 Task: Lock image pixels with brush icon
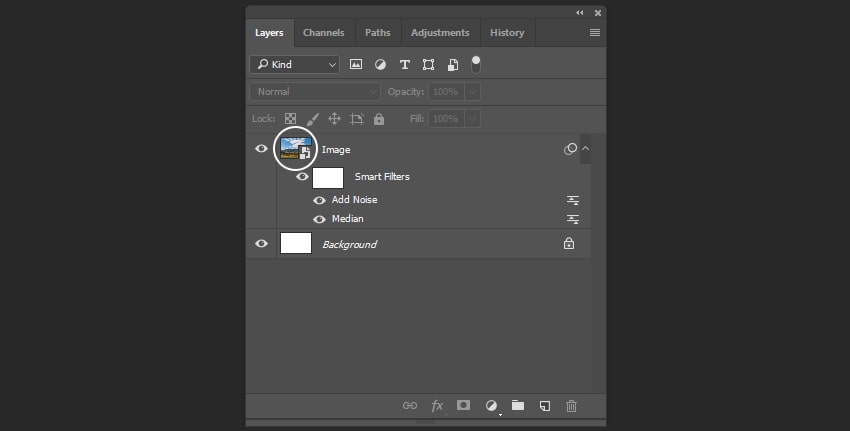pyautogui.click(x=312, y=119)
